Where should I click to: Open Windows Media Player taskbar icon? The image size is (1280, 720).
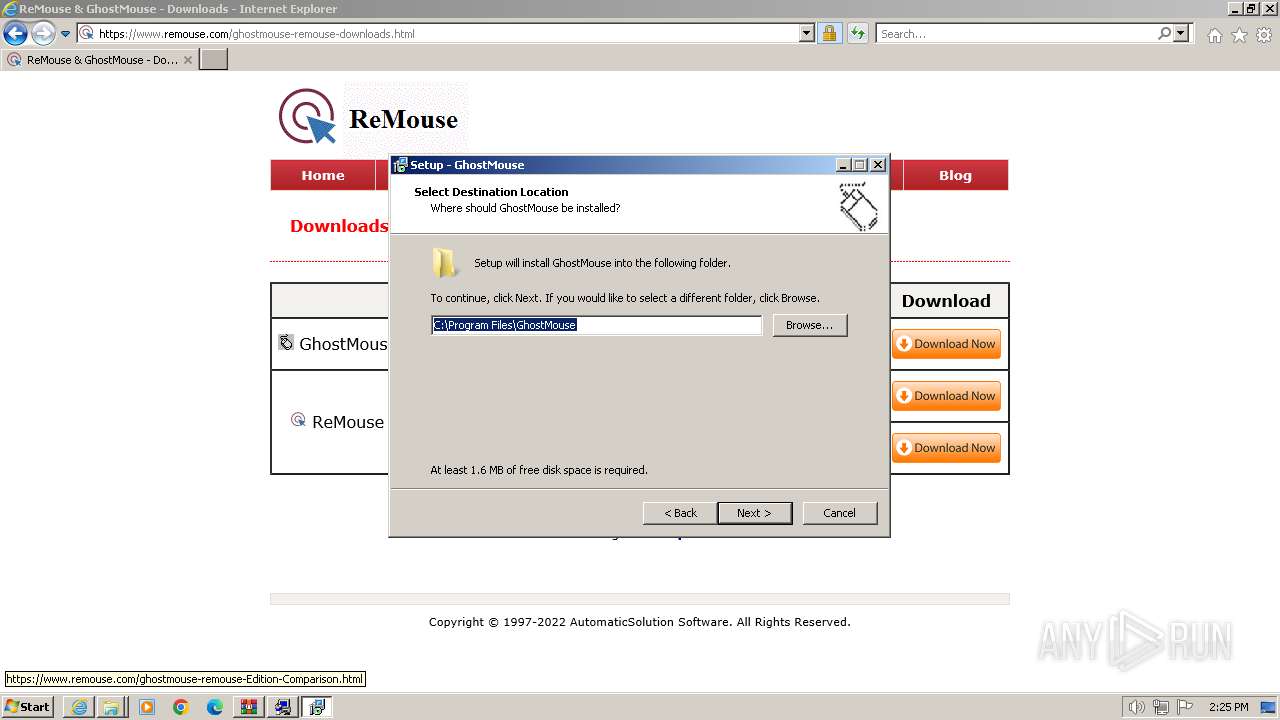coord(147,707)
